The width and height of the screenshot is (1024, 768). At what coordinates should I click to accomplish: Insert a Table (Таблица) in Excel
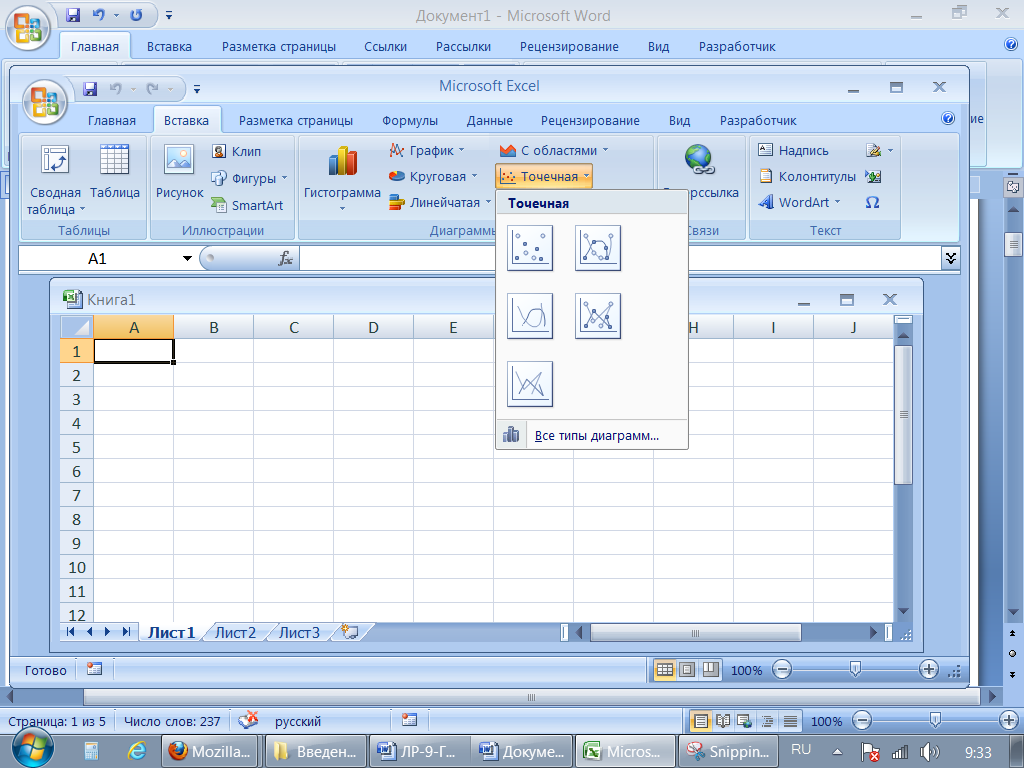(x=114, y=172)
